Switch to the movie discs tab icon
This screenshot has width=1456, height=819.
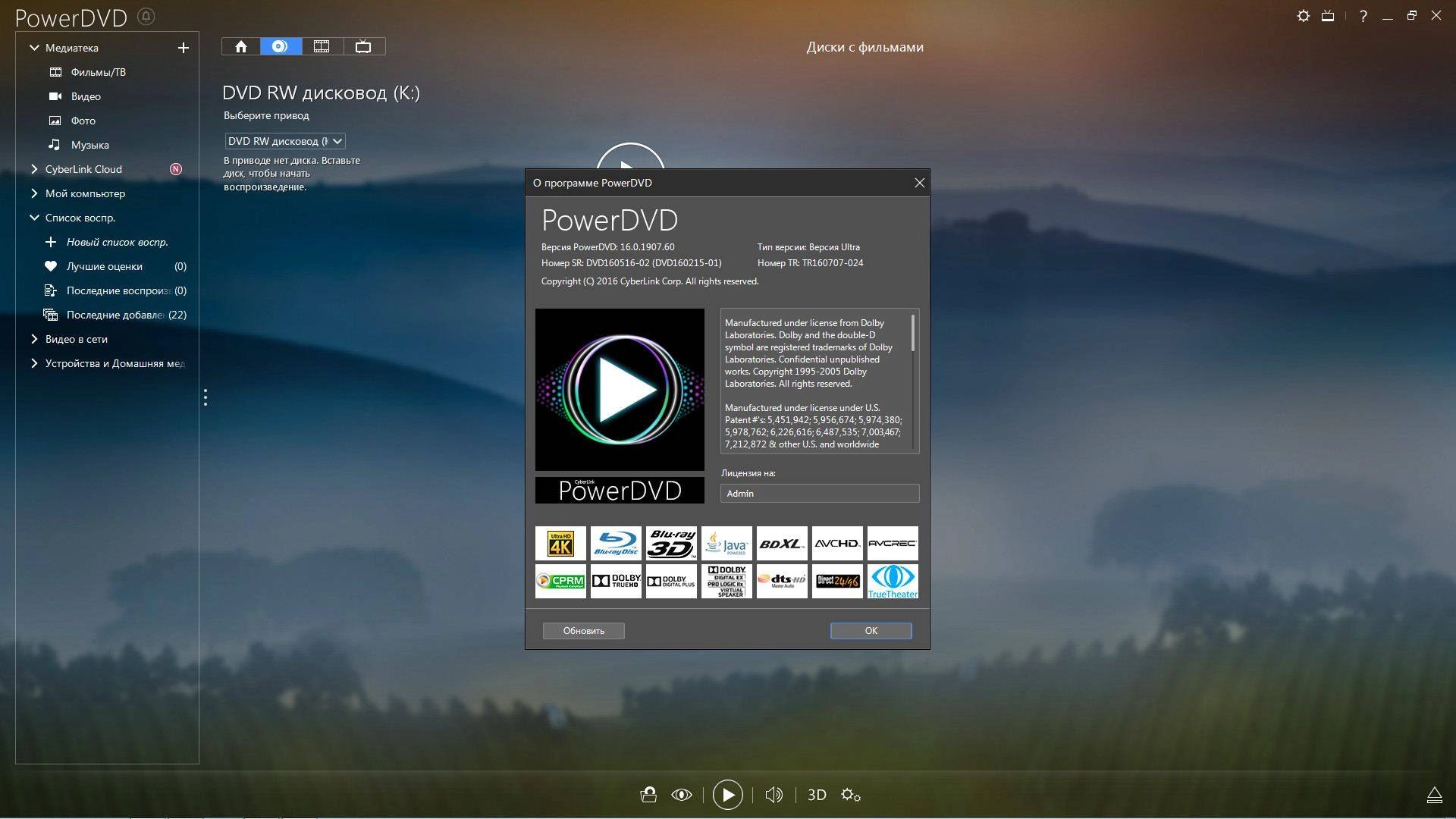(281, 47)
